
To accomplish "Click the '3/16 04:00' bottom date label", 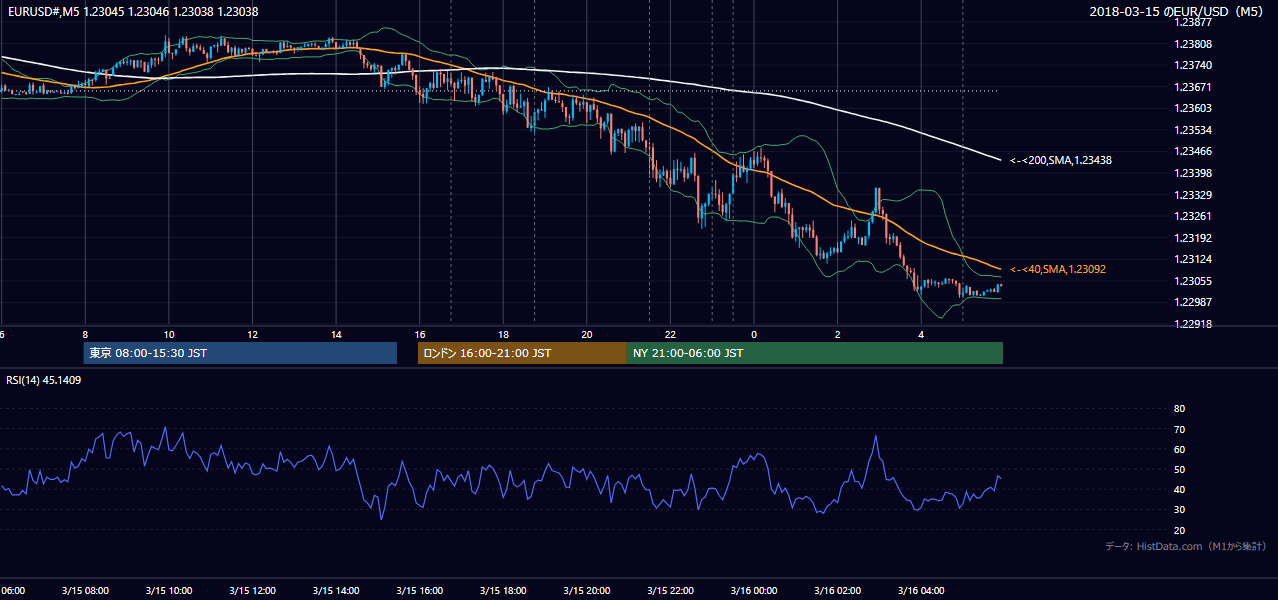I will (920, 590).
